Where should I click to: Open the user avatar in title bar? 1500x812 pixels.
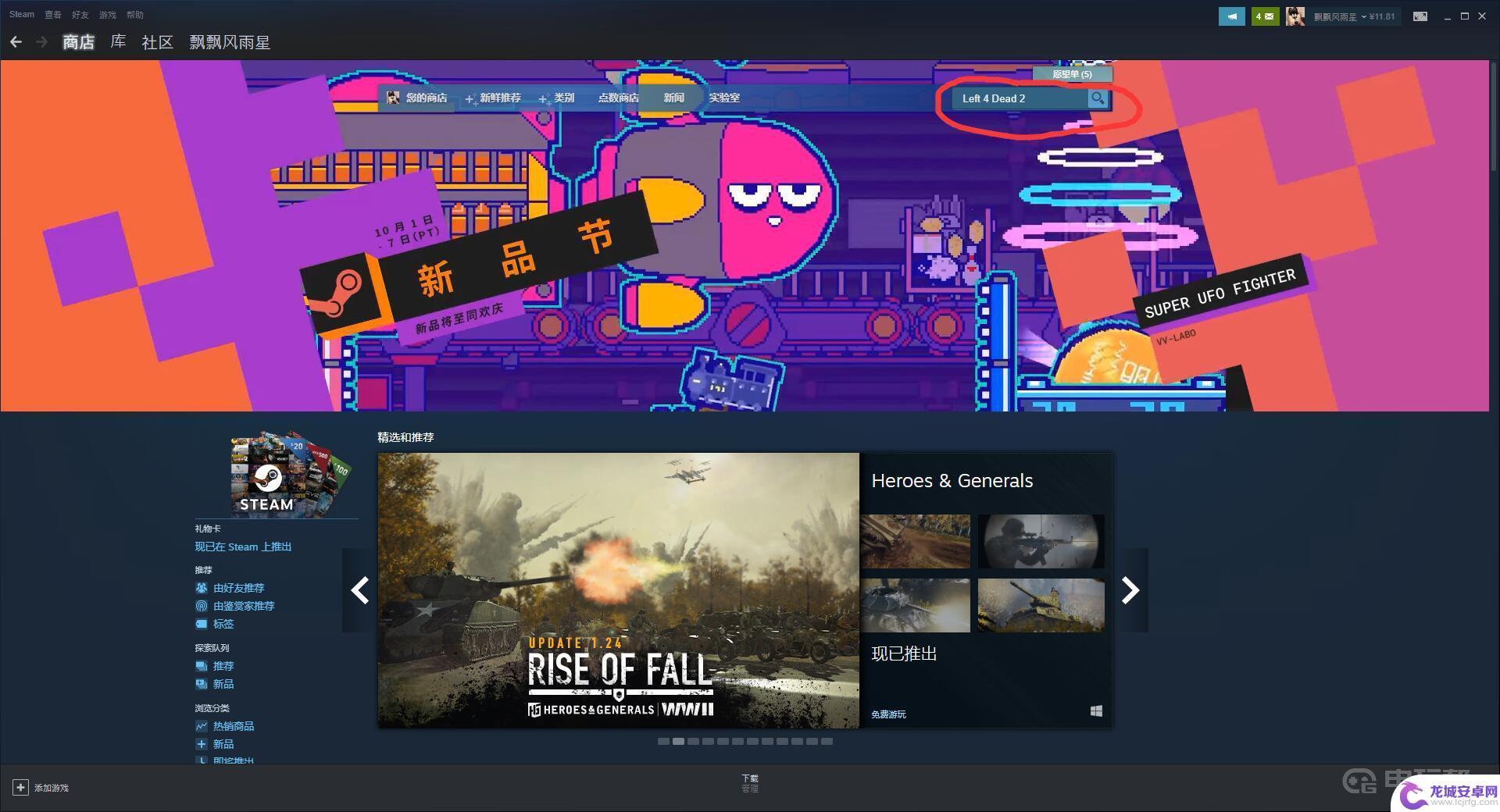1295,16
